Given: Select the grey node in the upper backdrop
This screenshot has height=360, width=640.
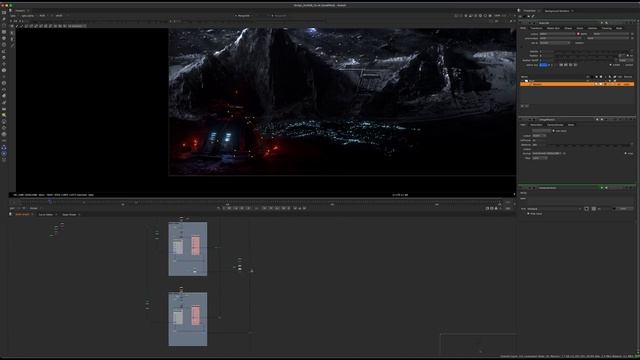Looking at the screenshot, I should tap(178, 247).
